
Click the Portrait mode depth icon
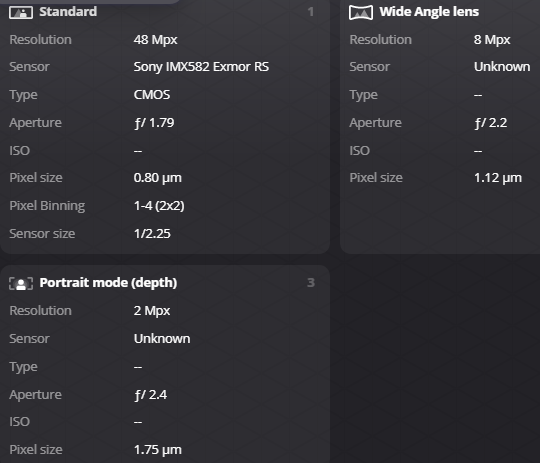21,284
